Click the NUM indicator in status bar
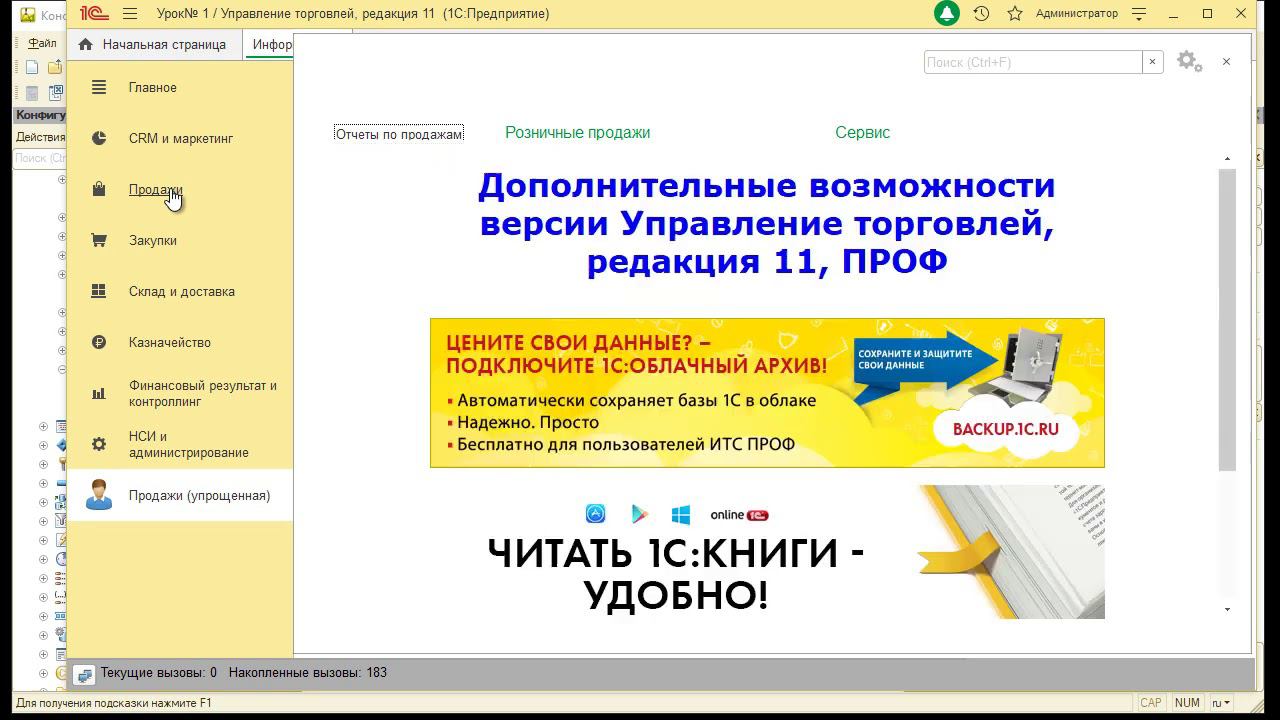Image resolution: width=1280 pixels, height=720 pixels. (x=1187, y=703)
